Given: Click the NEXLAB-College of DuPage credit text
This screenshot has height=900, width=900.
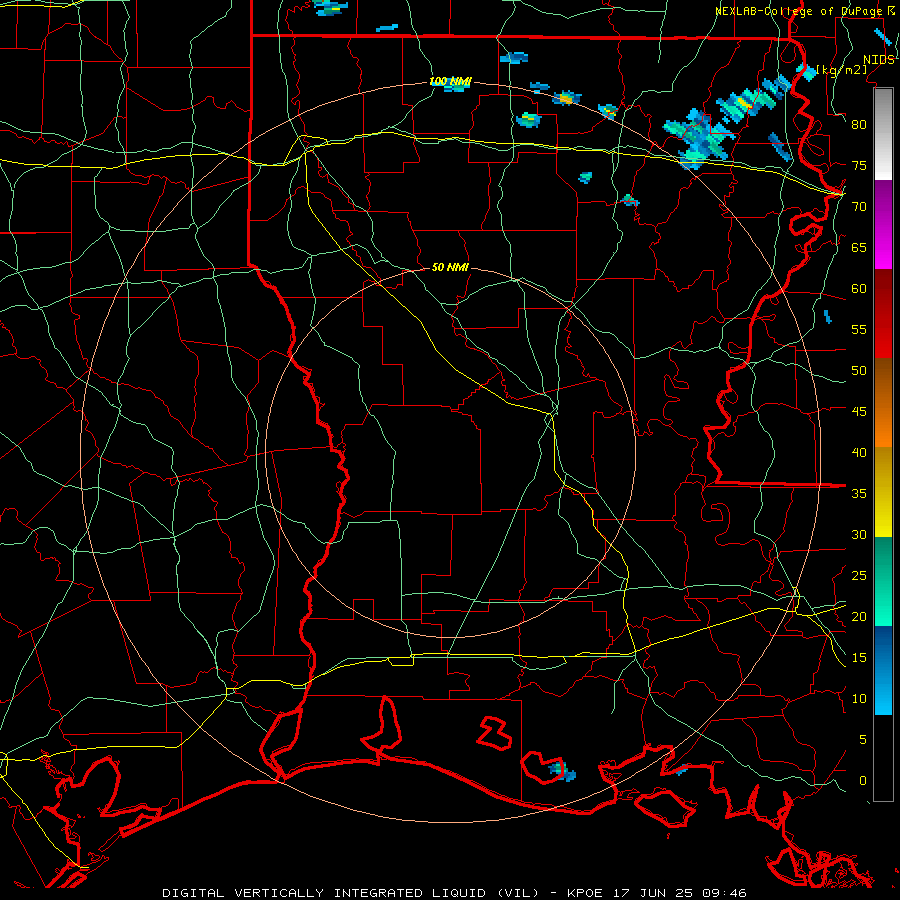Looking at the screenshot, I should [801, 11].
